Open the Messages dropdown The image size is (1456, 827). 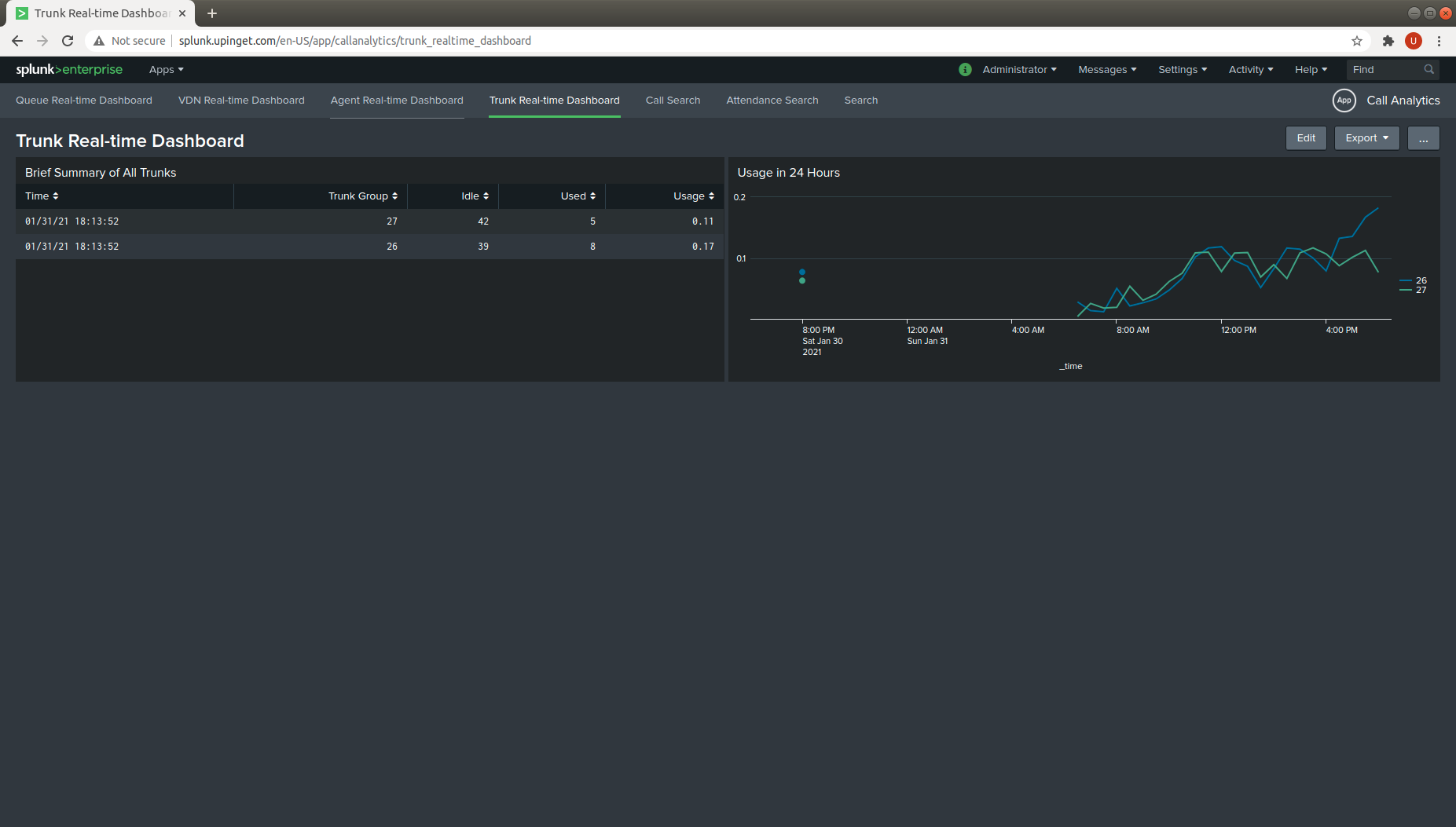point(1107,70)
